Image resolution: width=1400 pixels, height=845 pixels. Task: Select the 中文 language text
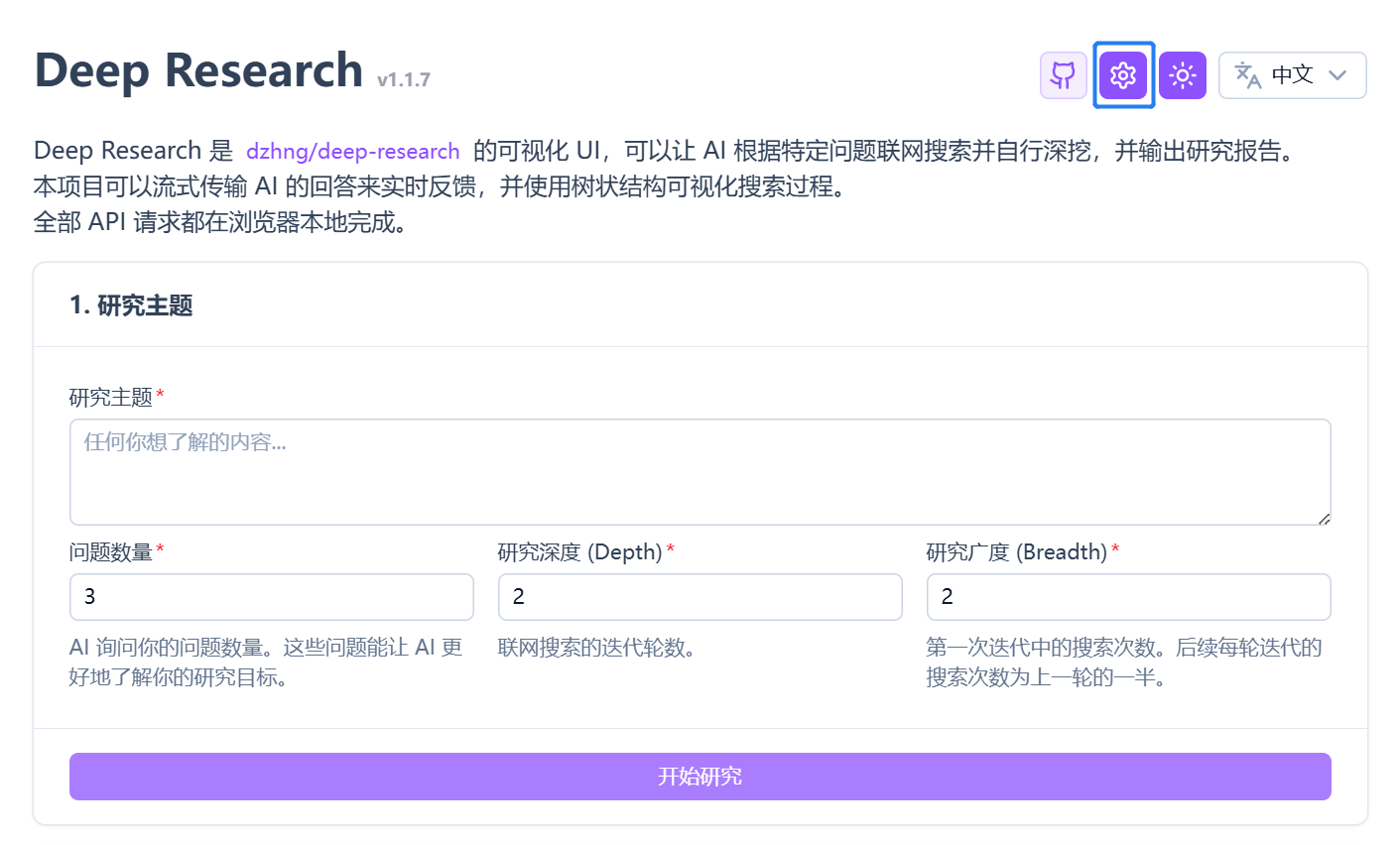pyautogui.click(x=1292, y=75)
